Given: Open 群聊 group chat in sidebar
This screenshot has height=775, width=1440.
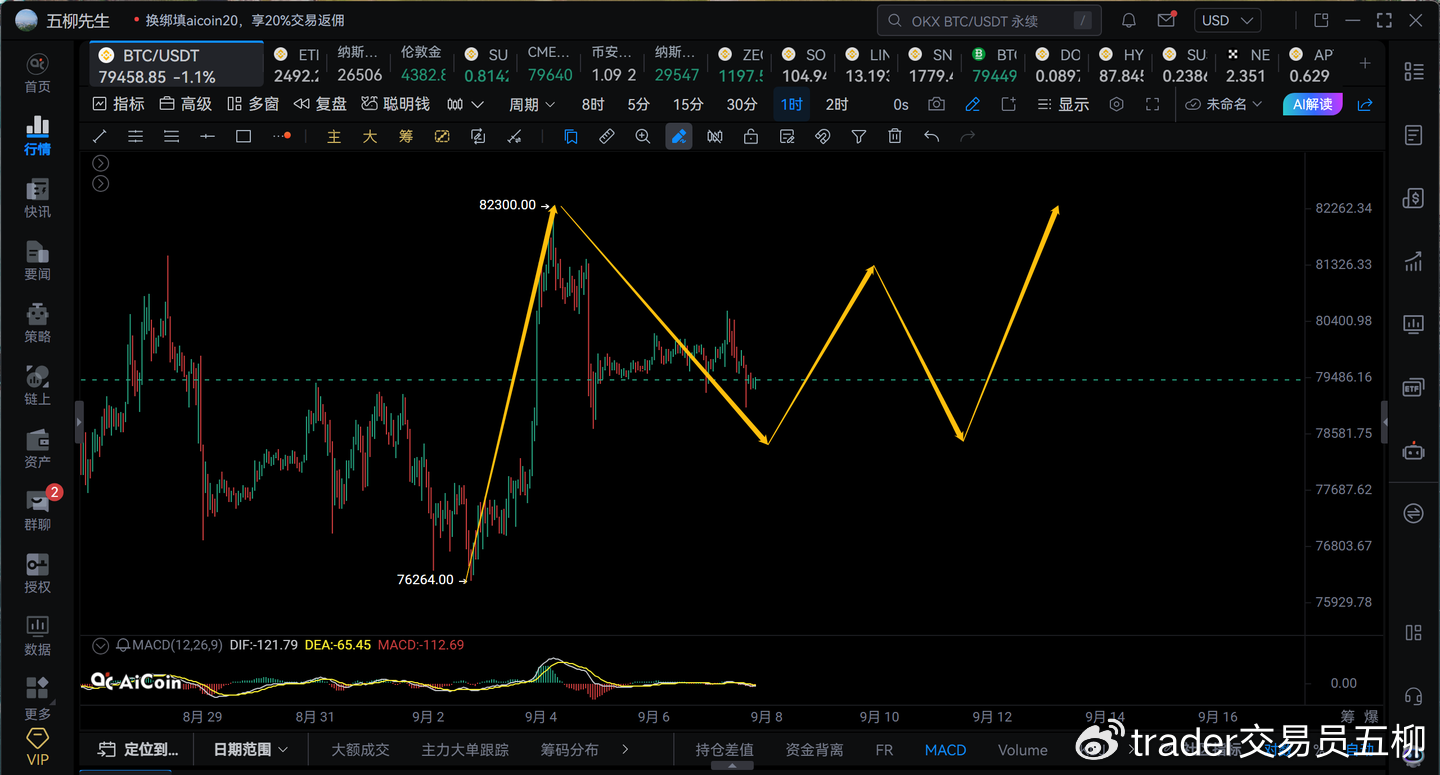Looking at the screenshot, I should [x=37, y=509].
